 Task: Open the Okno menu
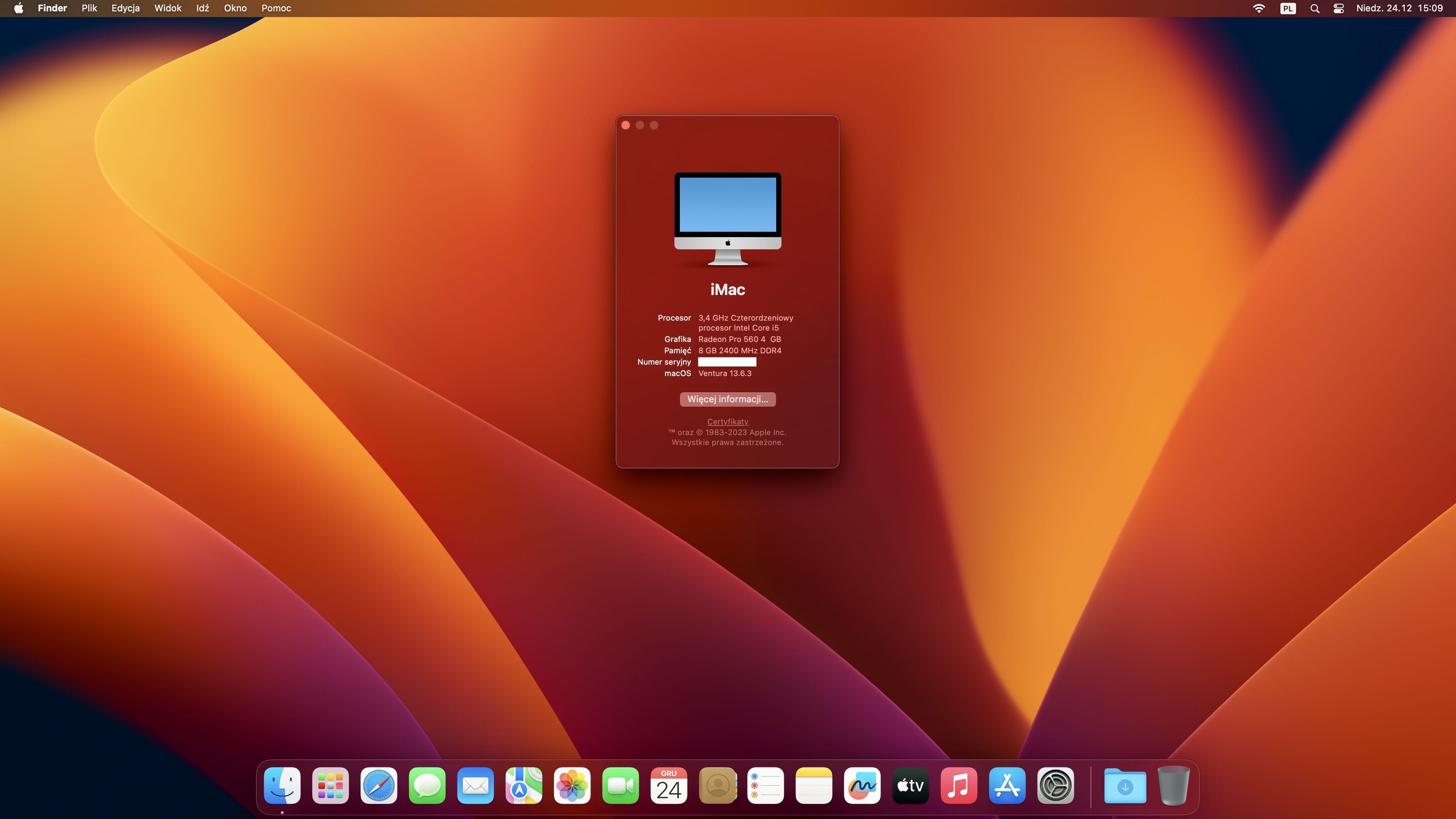(x=235, y=8)
